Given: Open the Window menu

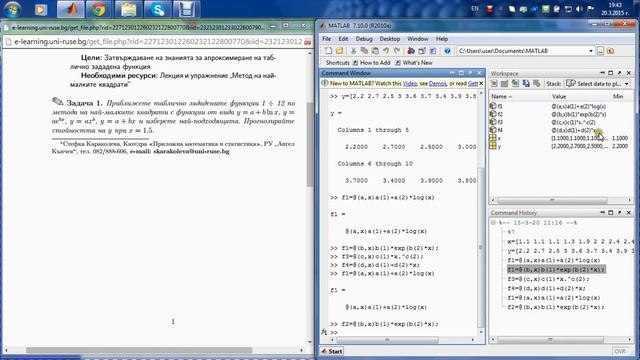Looking at the screenshot, I should [418, 39].
